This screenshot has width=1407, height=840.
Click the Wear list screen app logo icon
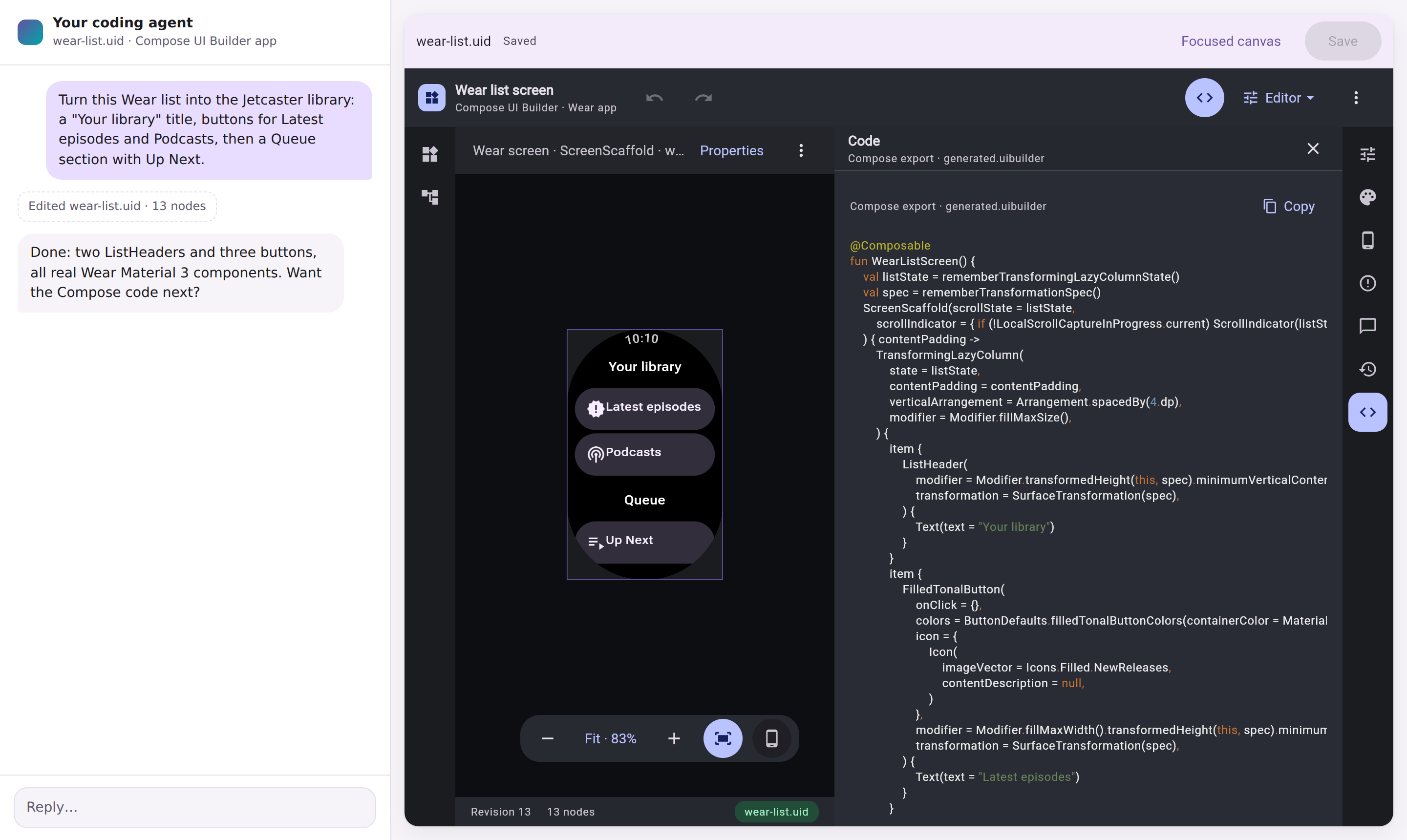tap(431, 98)
